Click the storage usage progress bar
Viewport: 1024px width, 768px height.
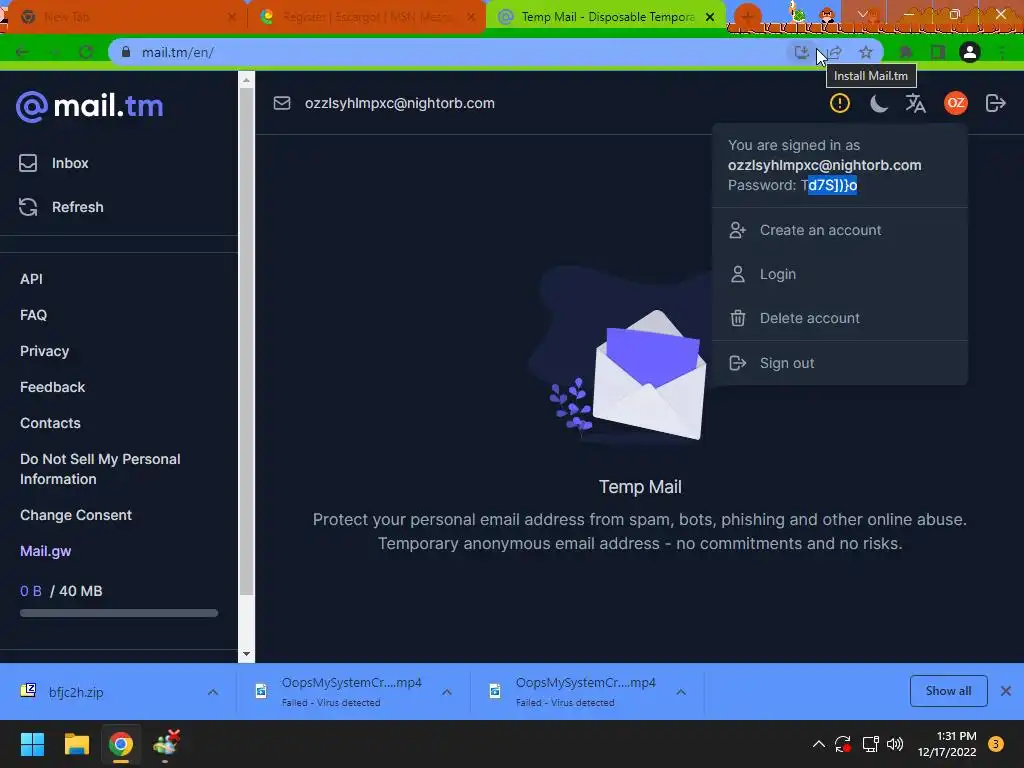[x=119, y=613]
